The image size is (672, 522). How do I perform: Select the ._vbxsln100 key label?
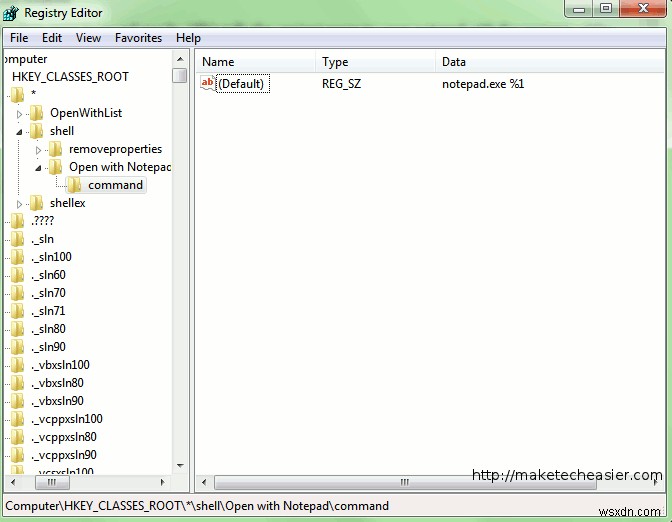click(60, 365)
